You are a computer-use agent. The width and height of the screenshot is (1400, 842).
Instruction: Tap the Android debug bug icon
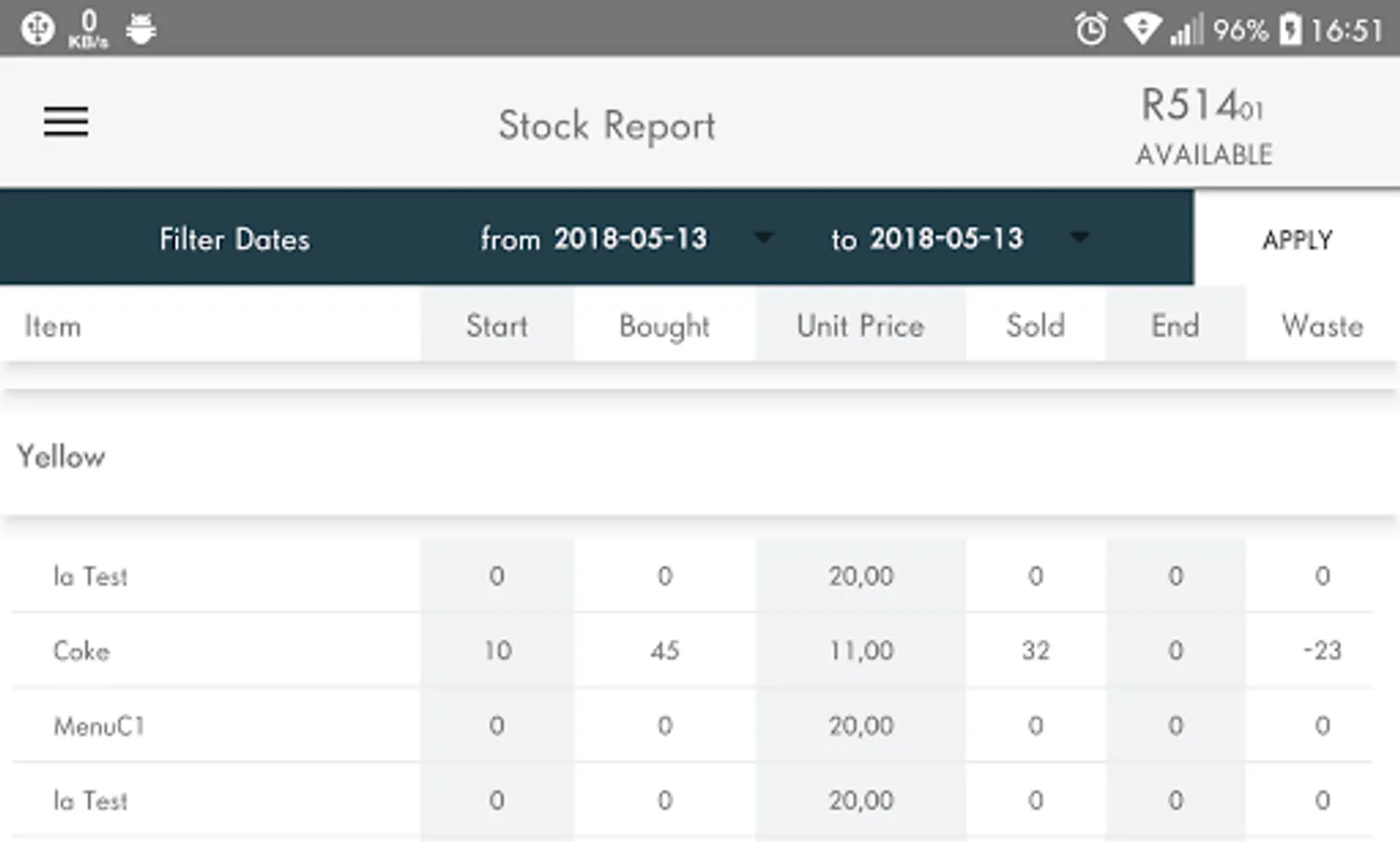[141, 29]
